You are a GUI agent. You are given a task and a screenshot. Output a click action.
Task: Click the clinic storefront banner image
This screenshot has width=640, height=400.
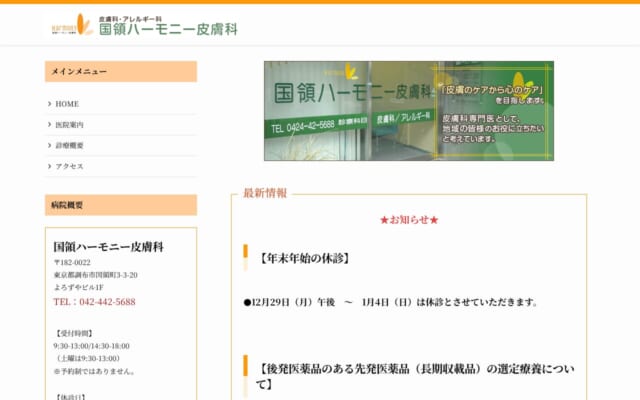408,111
